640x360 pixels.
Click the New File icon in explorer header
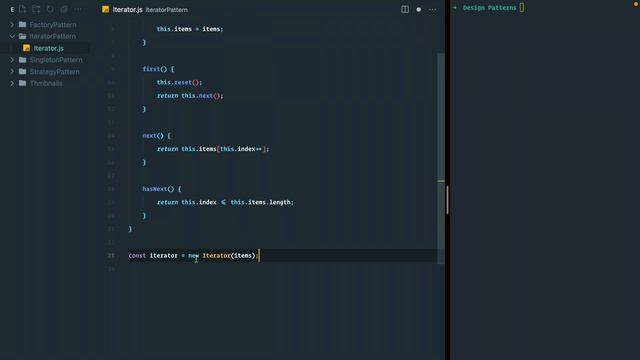(x=22, y=9)
